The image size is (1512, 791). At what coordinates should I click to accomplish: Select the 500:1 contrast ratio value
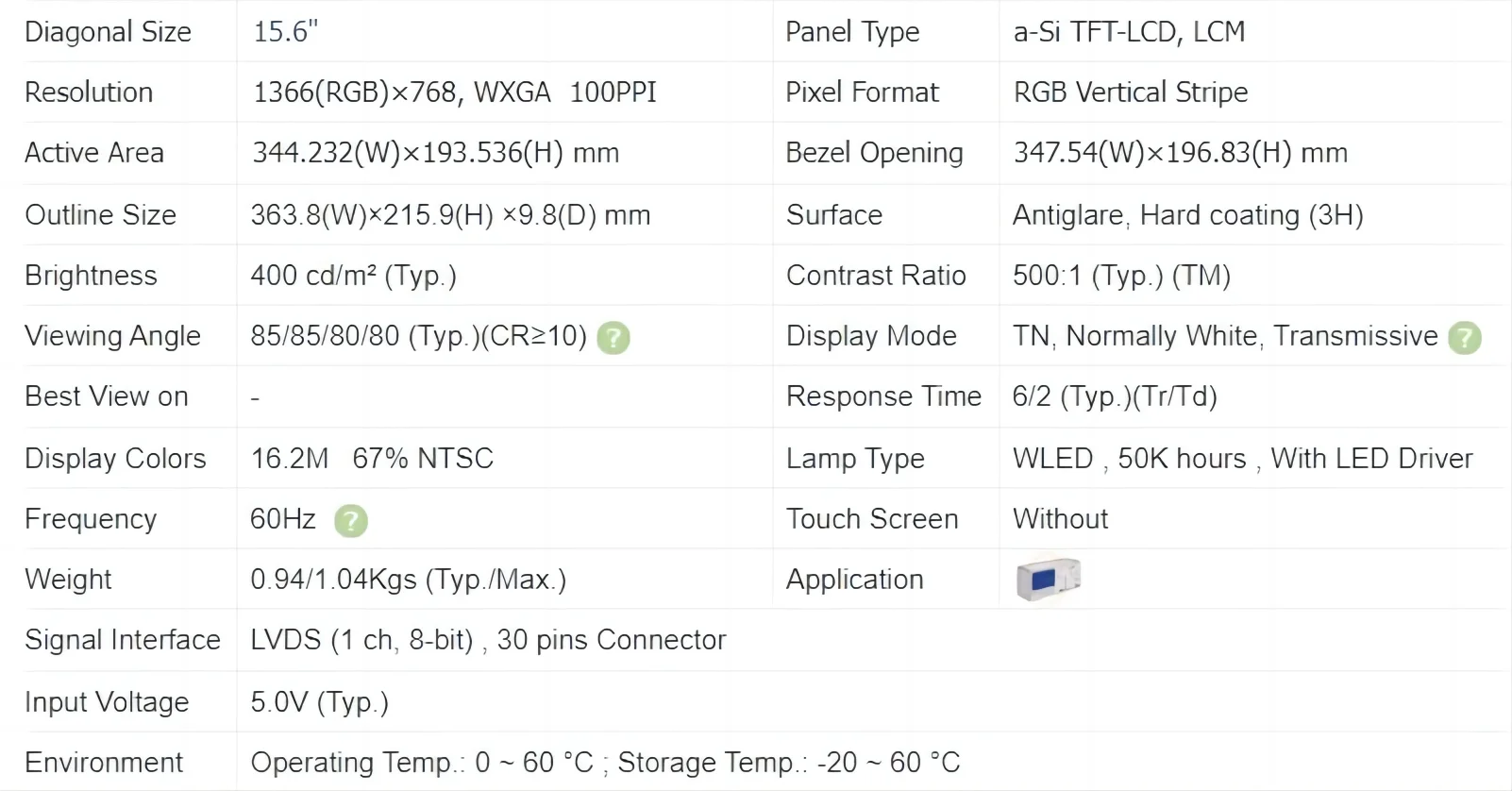(1121, 276)
